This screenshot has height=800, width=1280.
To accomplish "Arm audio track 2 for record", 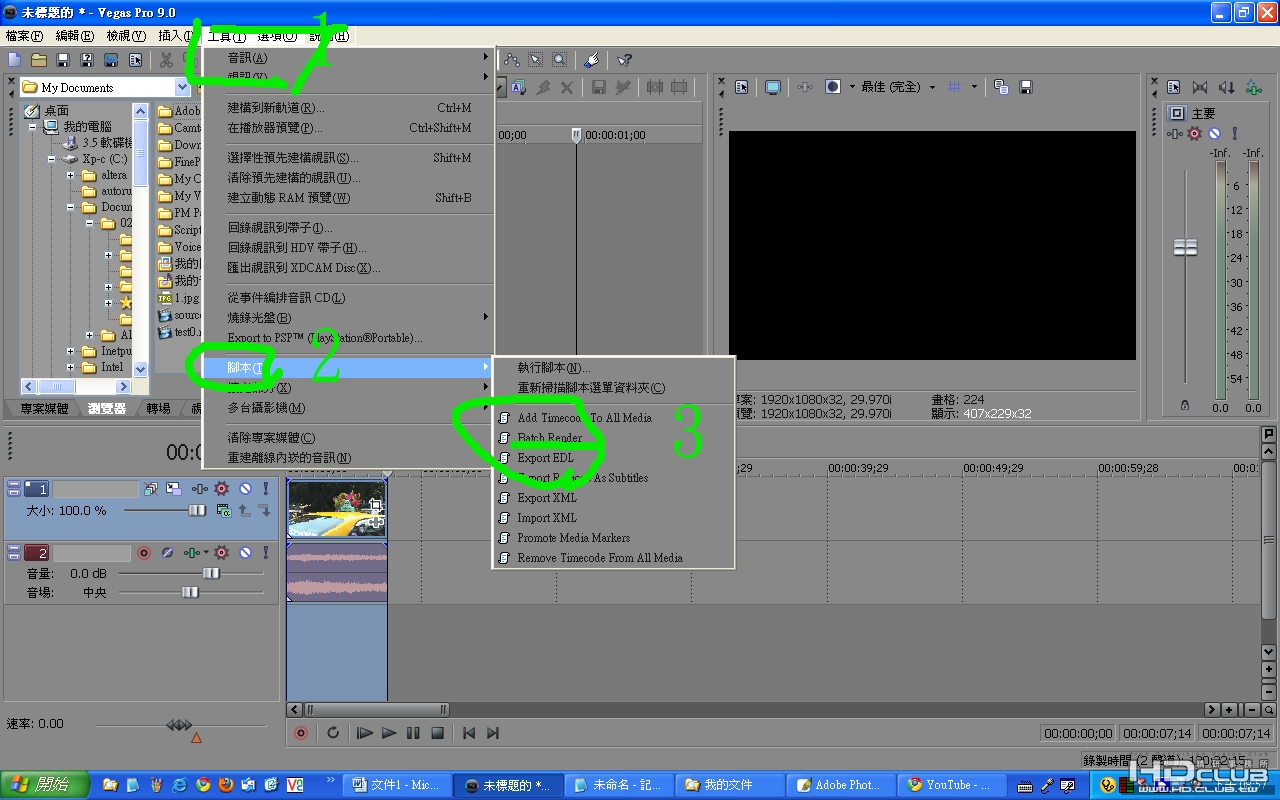I will tap(144, 553).
